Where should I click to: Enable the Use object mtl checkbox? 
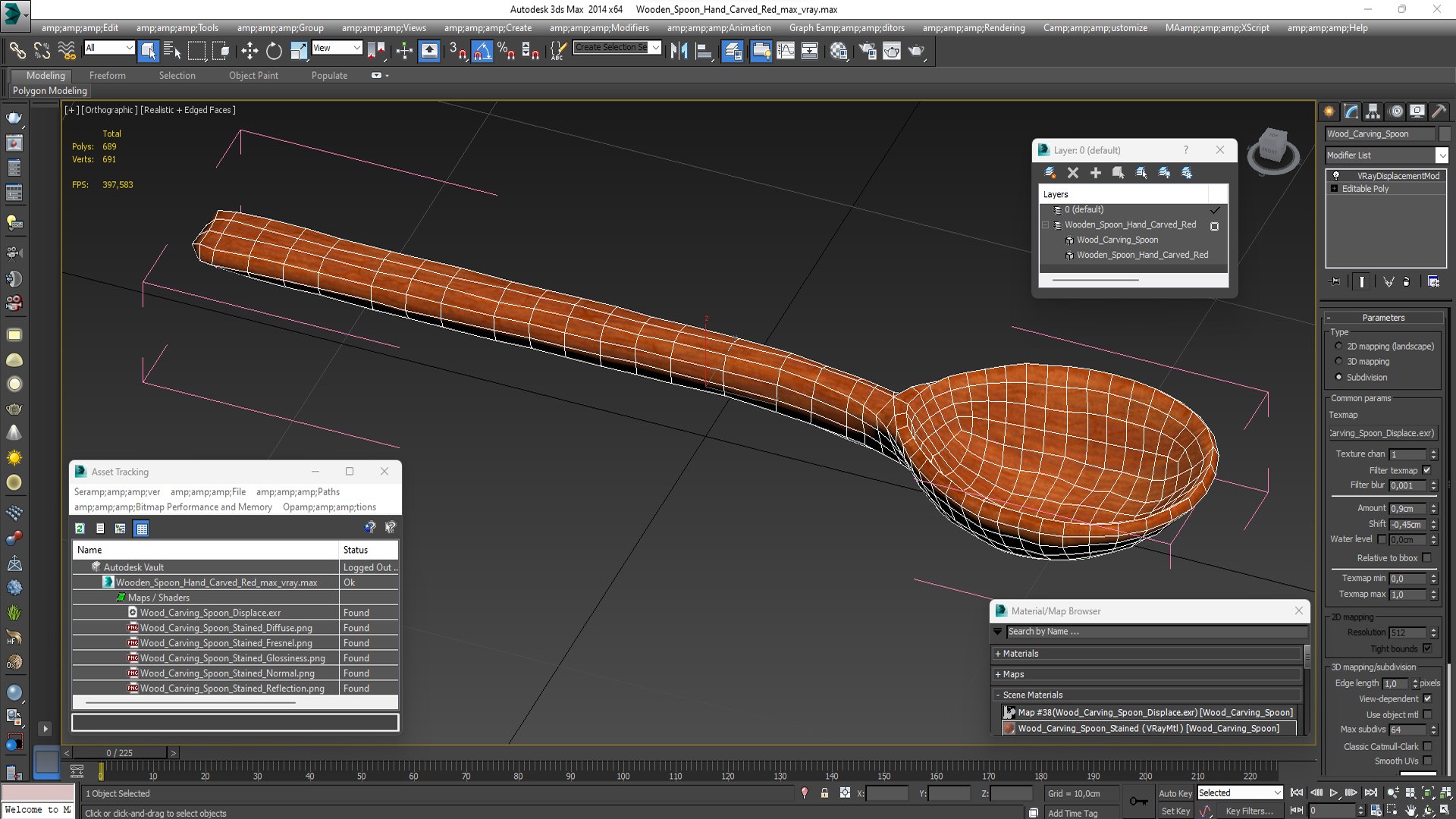(1427, 714)
